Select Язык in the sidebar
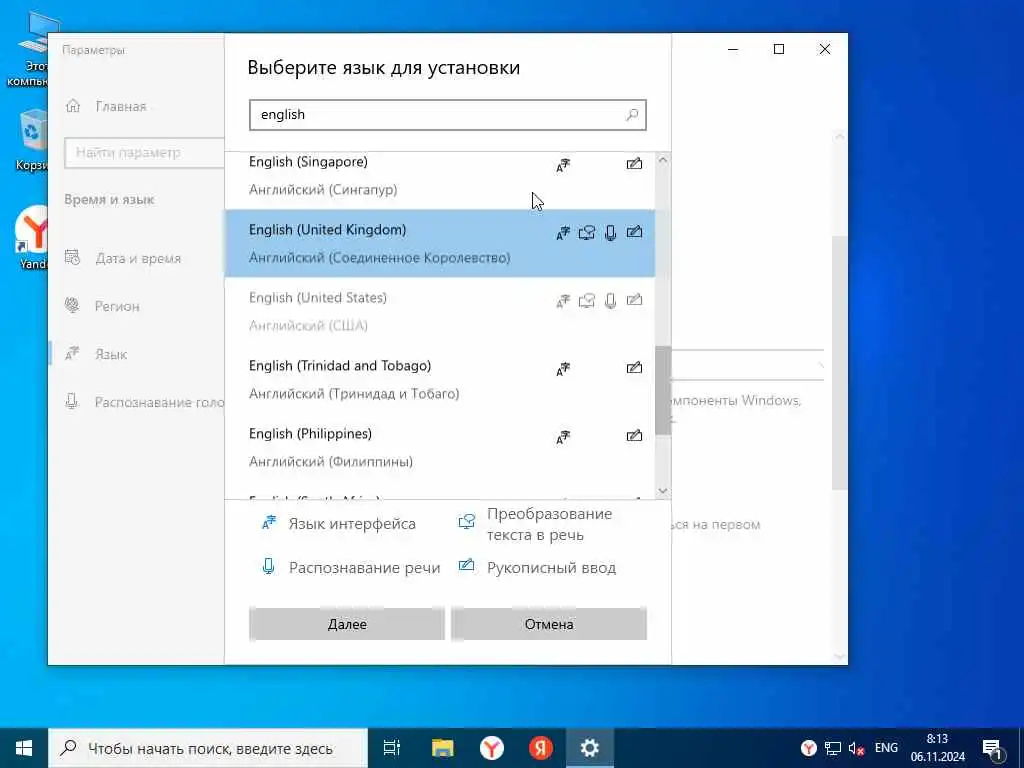 tap(111, 354)
